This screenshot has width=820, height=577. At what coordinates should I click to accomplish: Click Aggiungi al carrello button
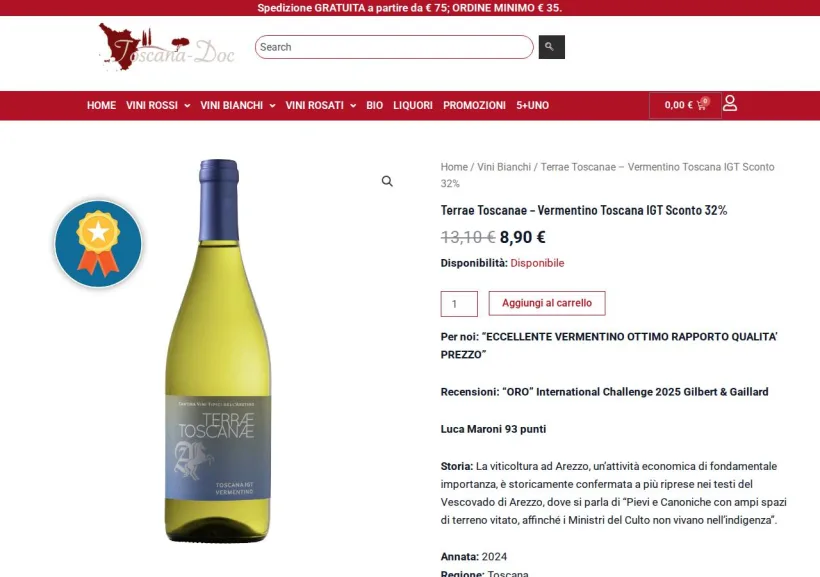547,303
